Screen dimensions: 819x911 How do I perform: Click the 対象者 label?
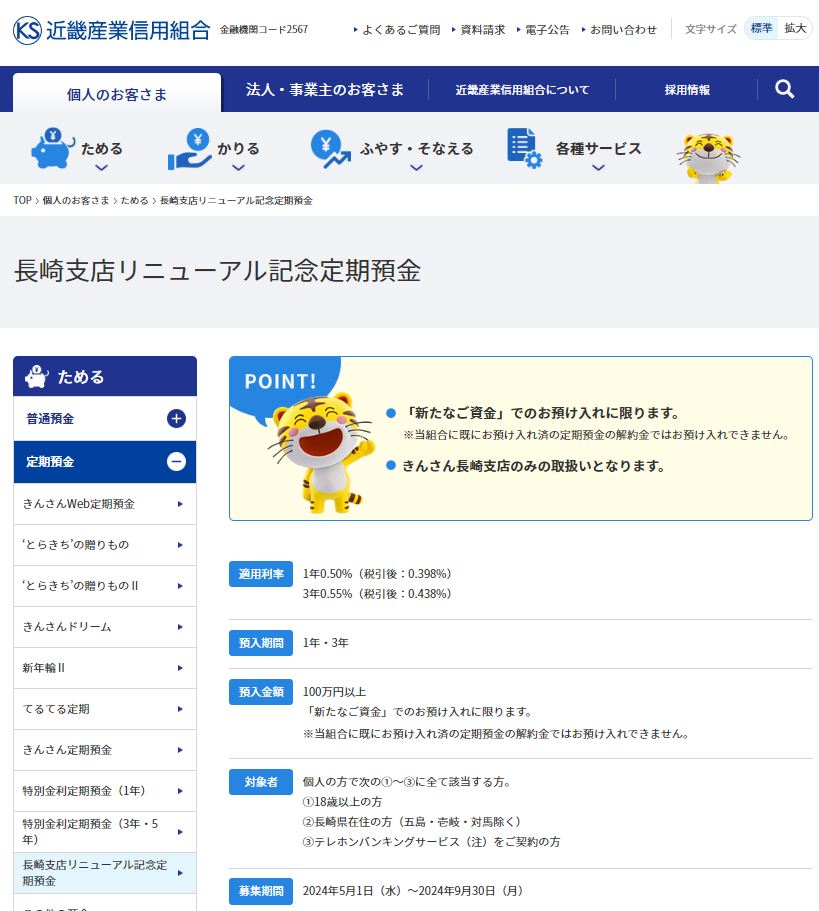coord(261,782)
